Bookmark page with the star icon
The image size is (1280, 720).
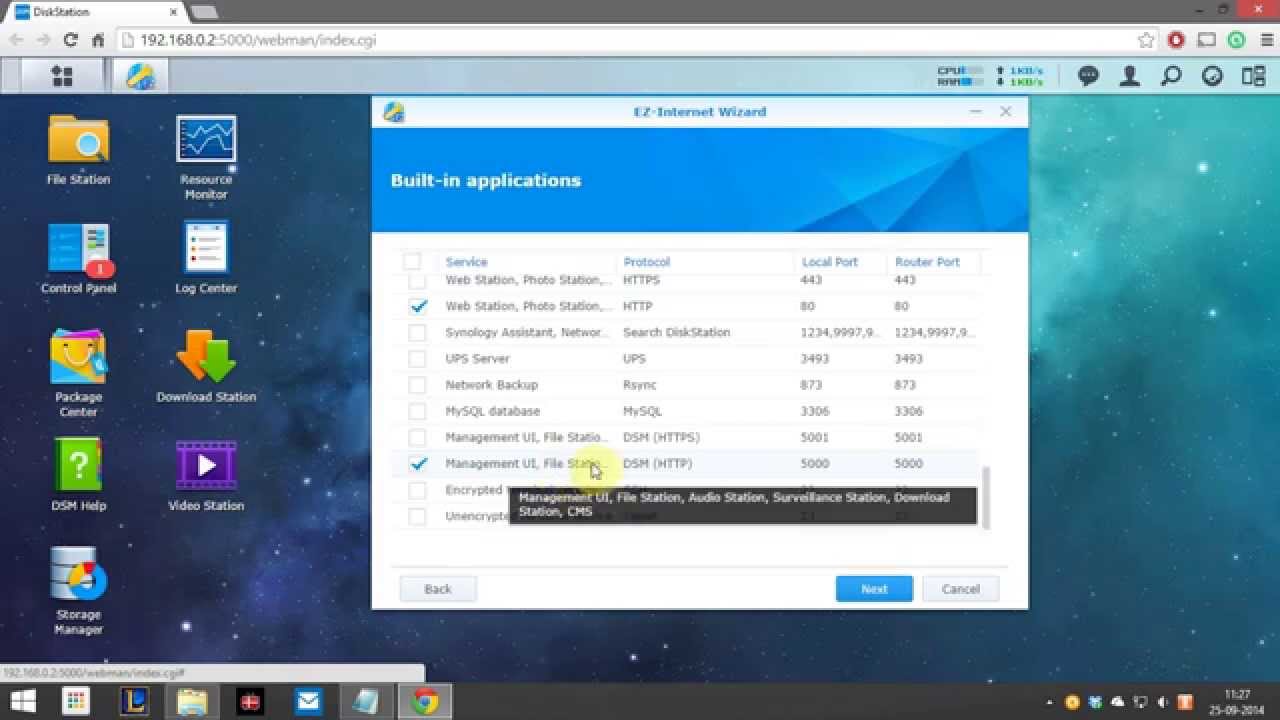click(1146, 40)
